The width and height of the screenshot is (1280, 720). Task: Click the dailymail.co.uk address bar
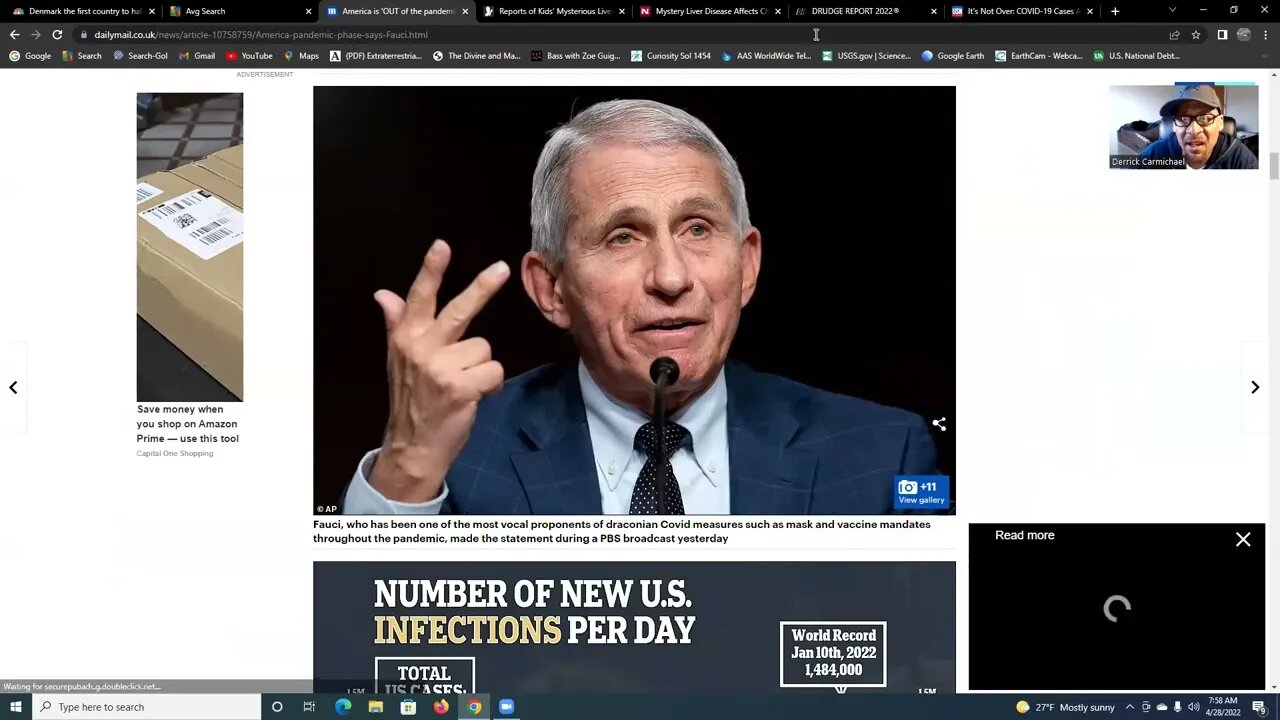point(620,34)
